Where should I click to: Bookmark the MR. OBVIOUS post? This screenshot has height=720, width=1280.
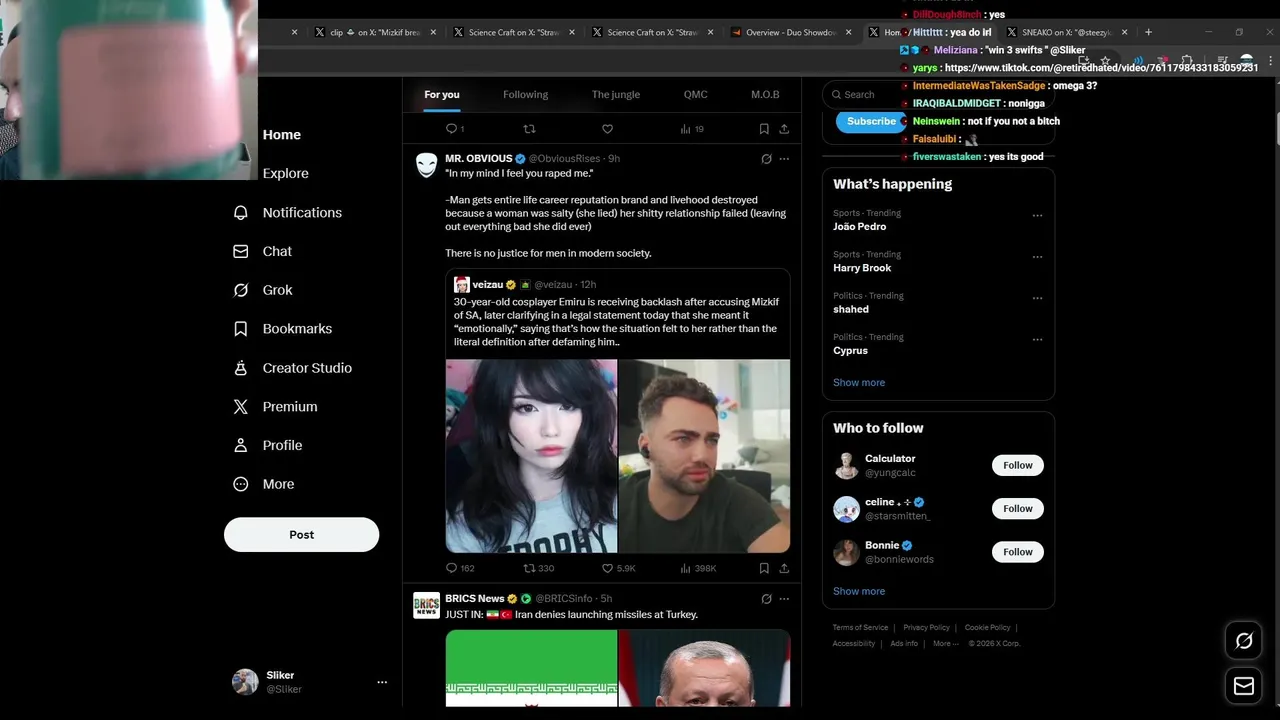(x=764, y=568)
